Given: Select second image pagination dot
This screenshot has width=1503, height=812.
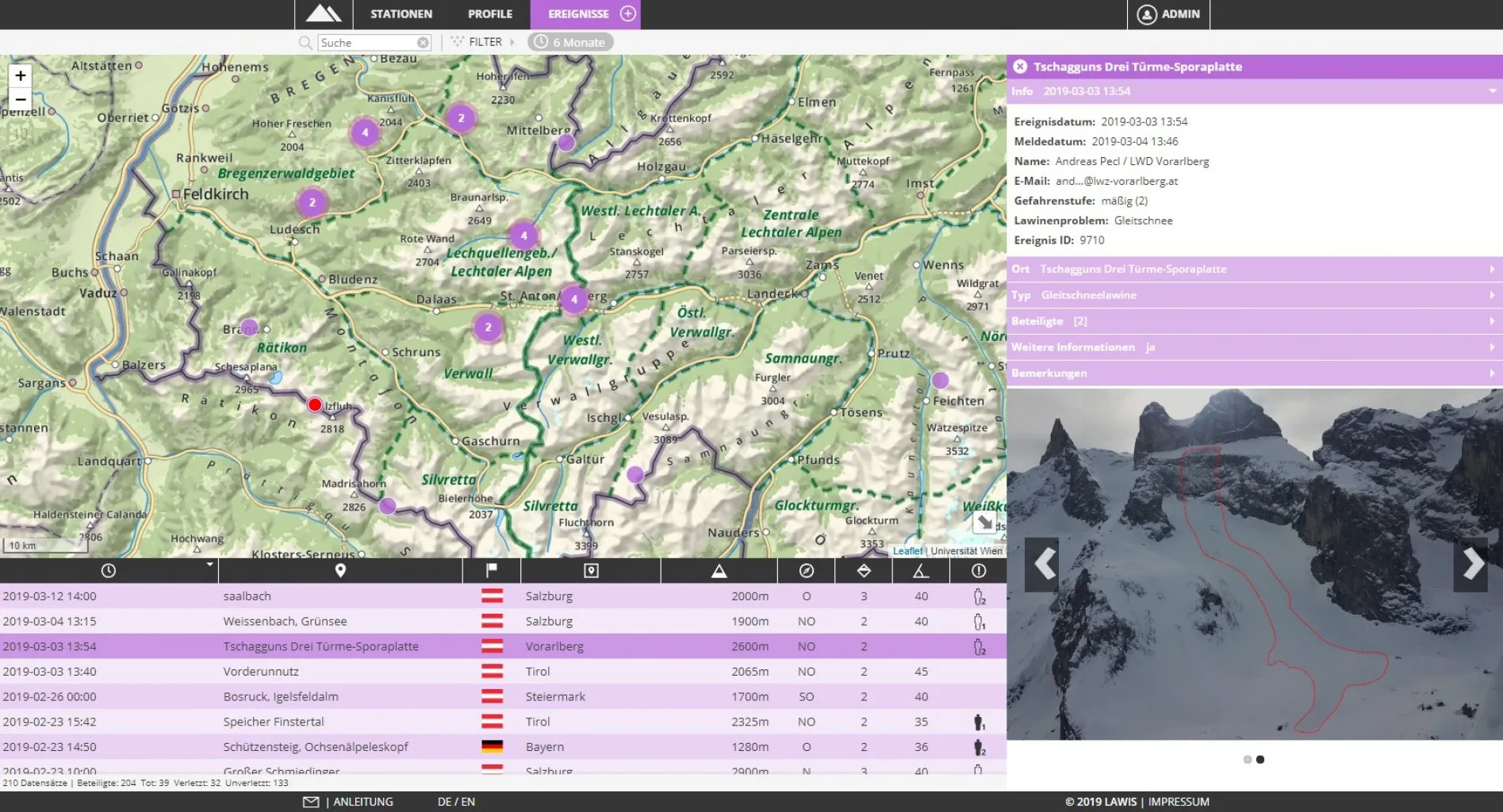Looking at the screenshot, I should click(1260, 760).
